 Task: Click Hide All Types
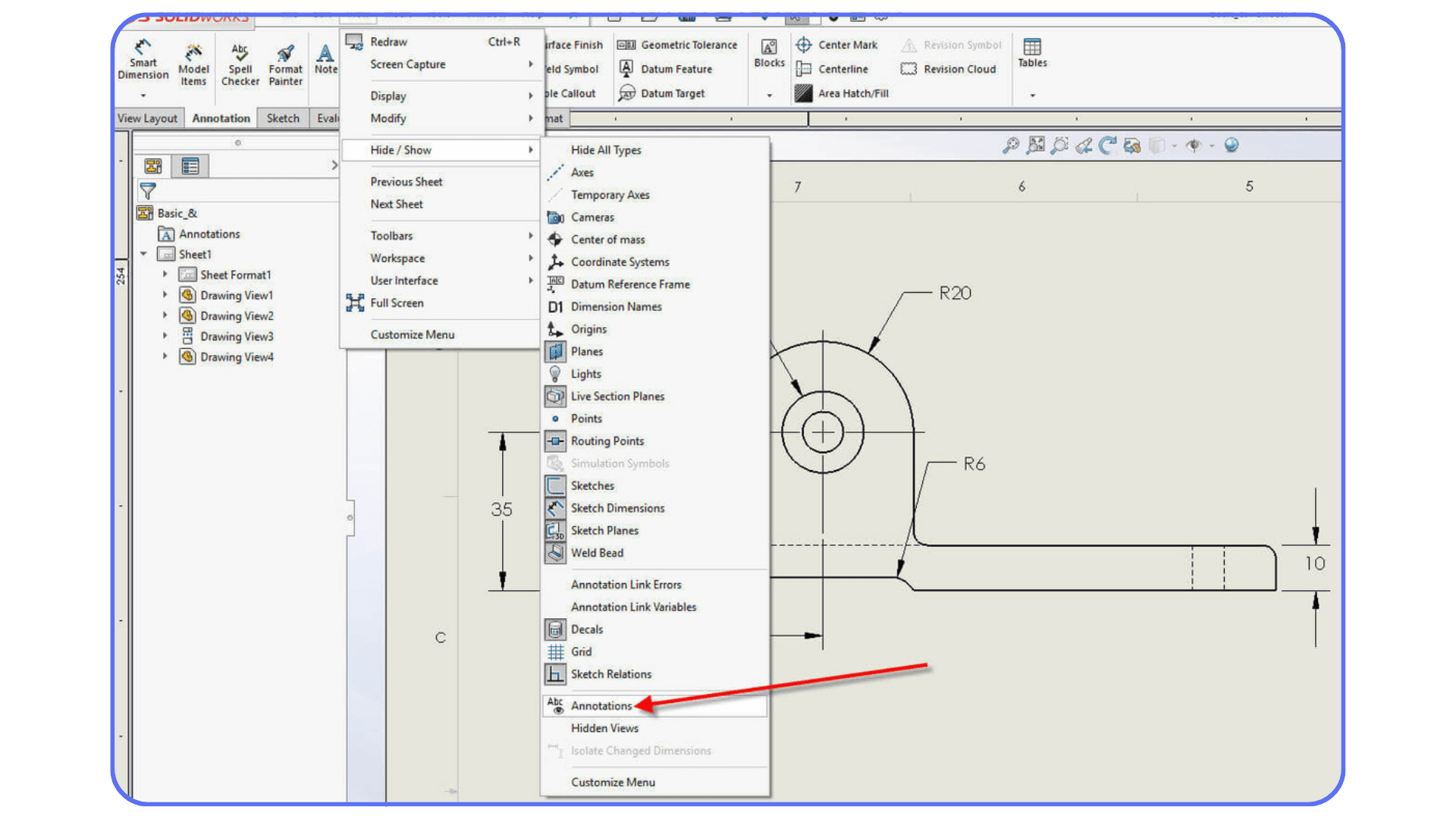pos(605,149)
